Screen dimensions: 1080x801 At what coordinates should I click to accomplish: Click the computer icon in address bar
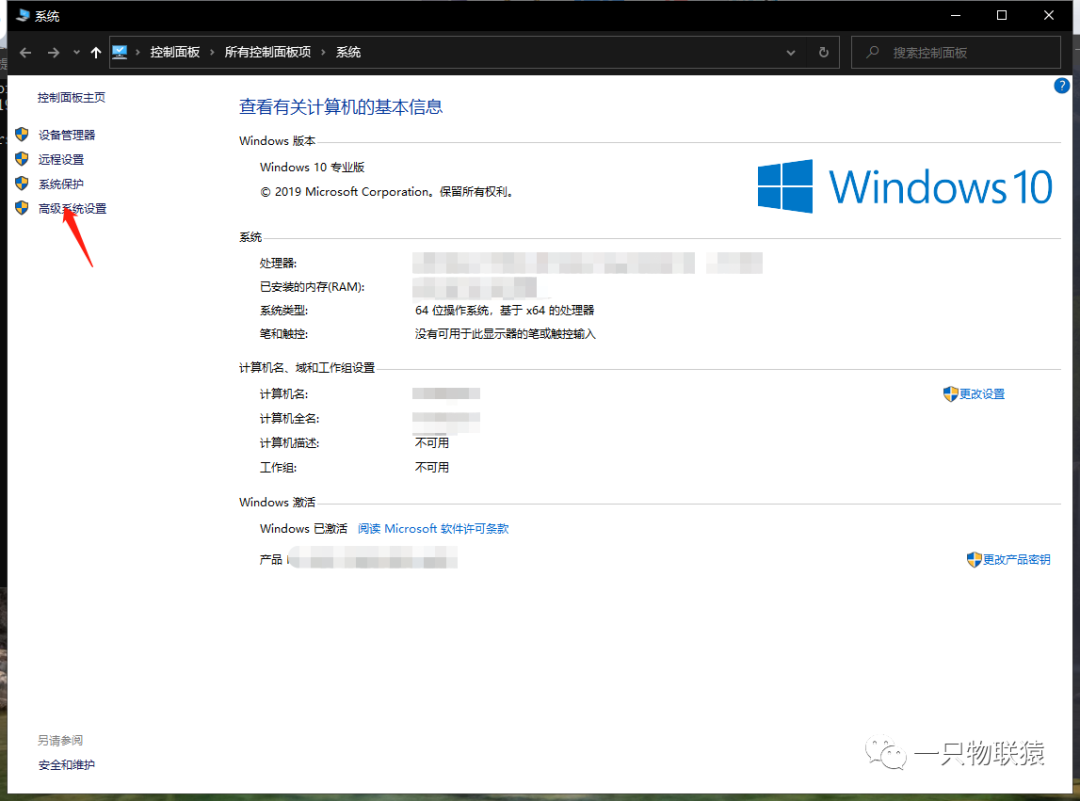(120, 52)
